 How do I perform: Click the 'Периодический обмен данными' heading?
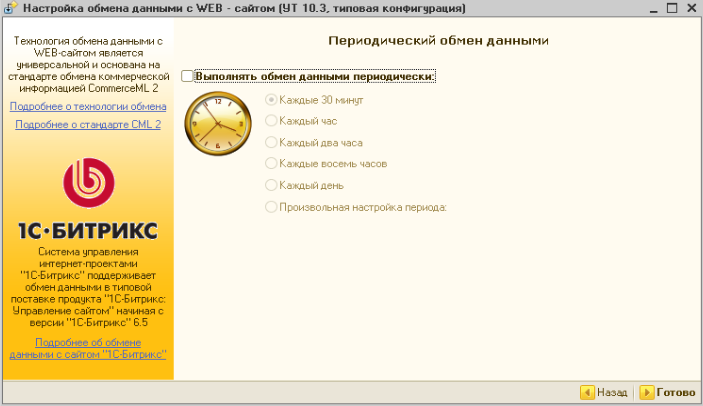[x=439, y=40]
